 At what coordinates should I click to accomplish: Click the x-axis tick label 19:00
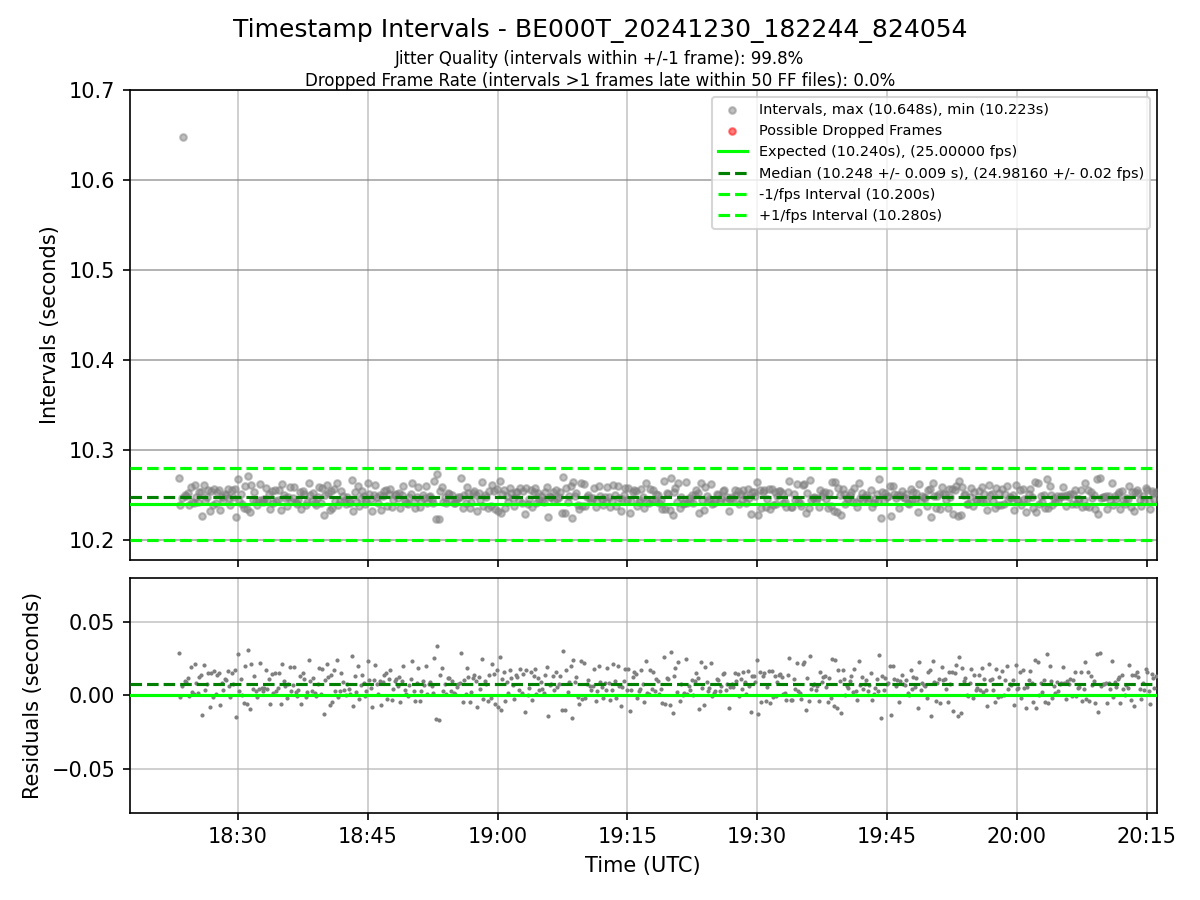tap(498, 836)
